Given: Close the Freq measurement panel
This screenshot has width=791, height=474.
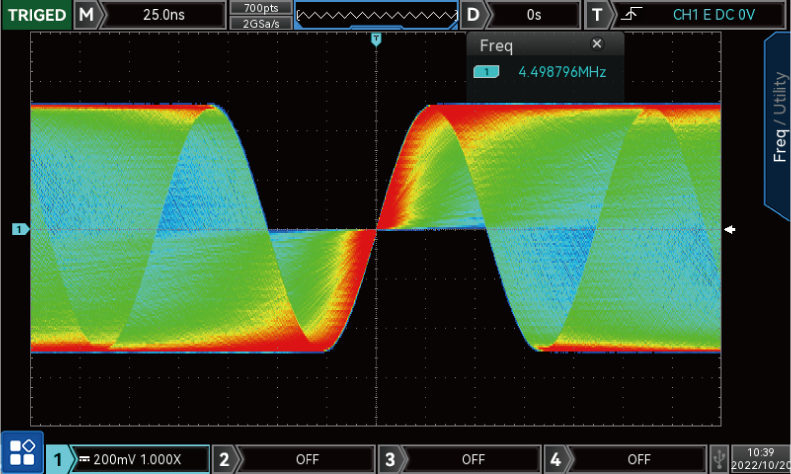Looking at the screenshot, I should click(597, 45).
